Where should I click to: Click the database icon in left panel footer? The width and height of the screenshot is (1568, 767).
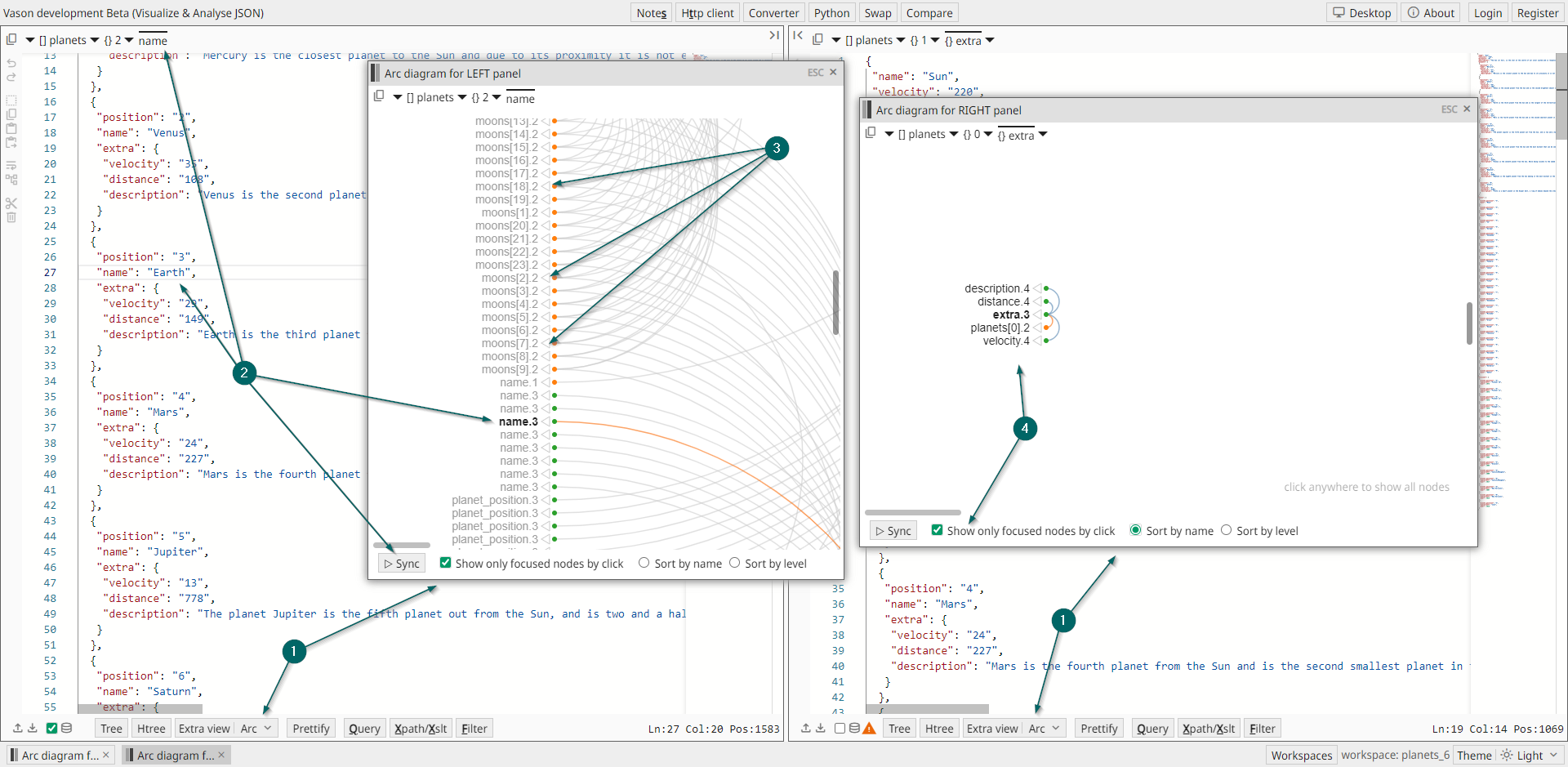pyautogui.click(x=66, y=729)
